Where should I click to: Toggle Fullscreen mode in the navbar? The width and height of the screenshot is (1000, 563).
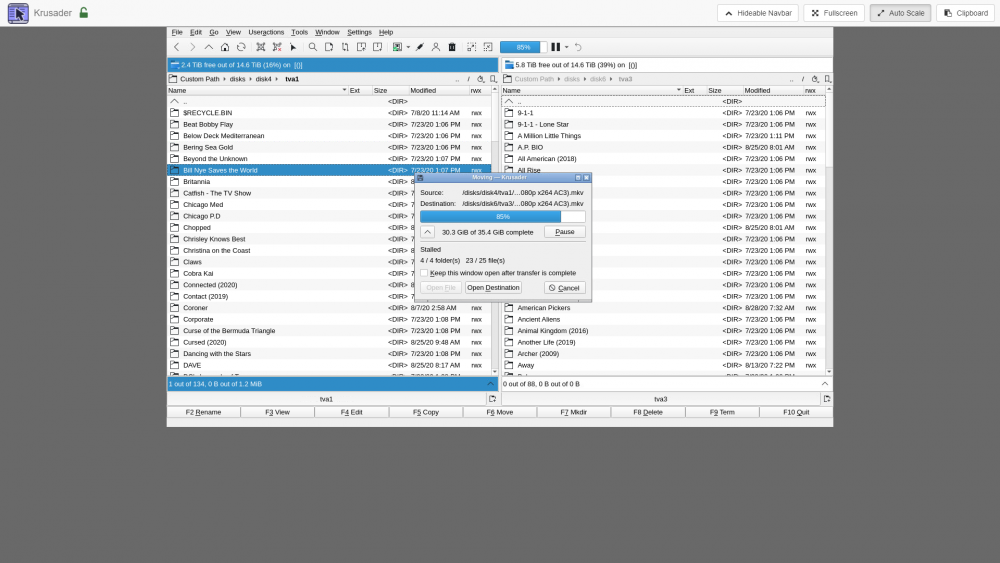[x=834, y=13]
